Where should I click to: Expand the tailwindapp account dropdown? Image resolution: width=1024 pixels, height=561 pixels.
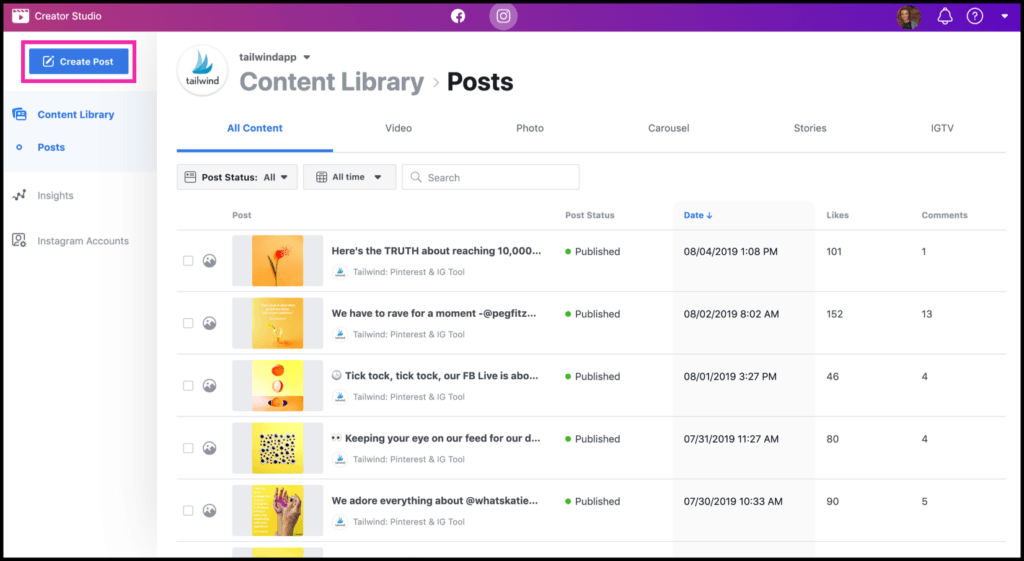tap(307, 57)
